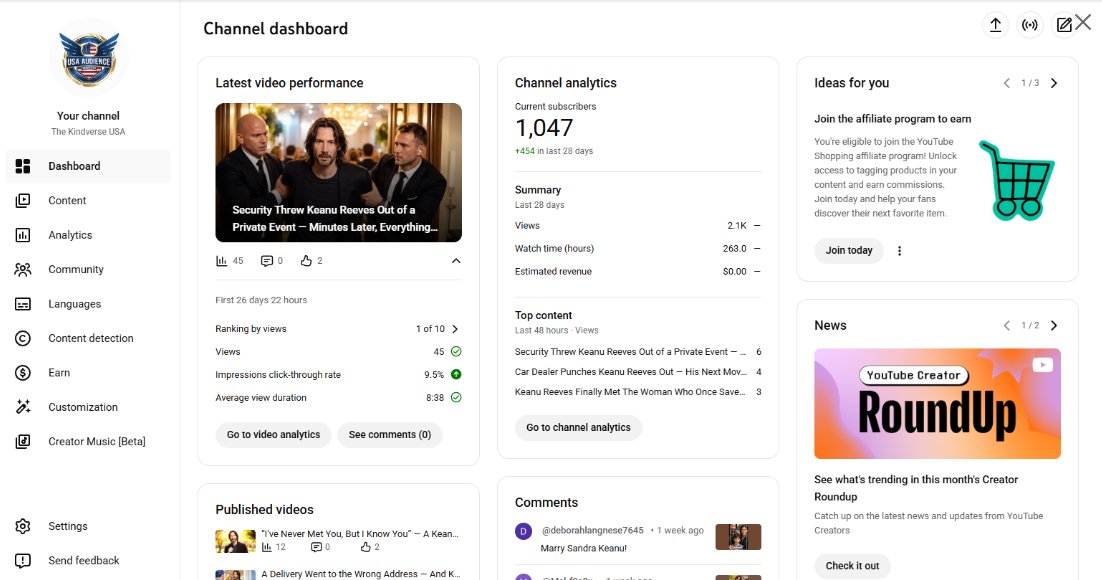Screen dimensions: 1102x580
Task: Open 'Keanu Reeves Finally Met The Woman' top content
Action: [630, 392]
